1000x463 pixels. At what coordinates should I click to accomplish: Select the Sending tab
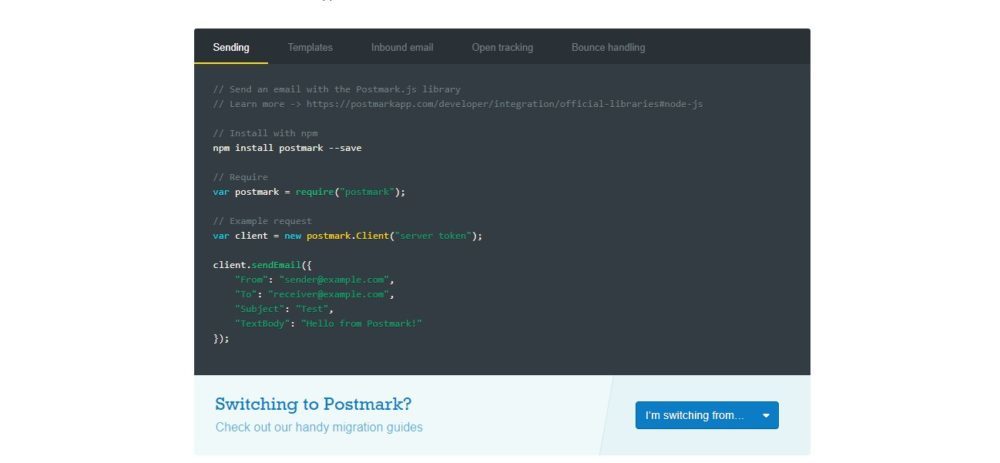pos(231,47)
